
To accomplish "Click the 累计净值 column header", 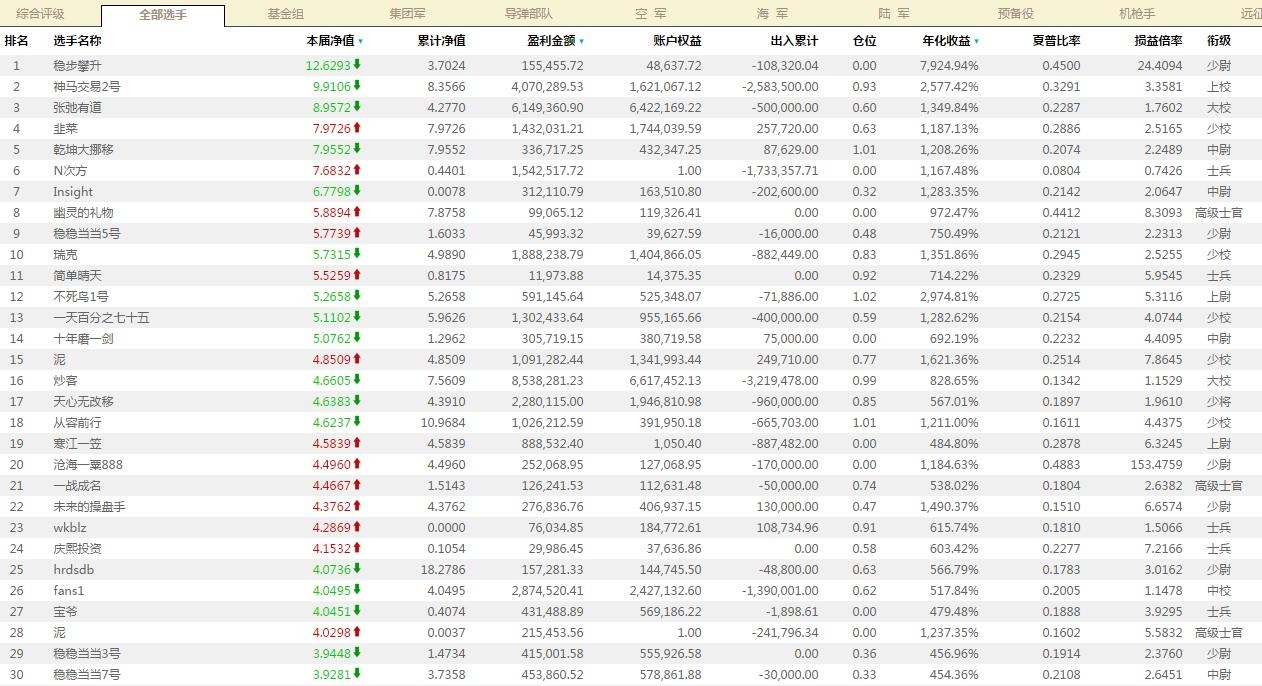I will click(441, 41).
